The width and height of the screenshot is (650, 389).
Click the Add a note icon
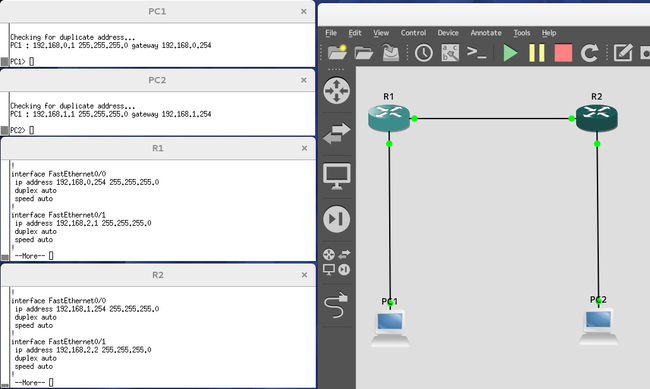[623, 53]
